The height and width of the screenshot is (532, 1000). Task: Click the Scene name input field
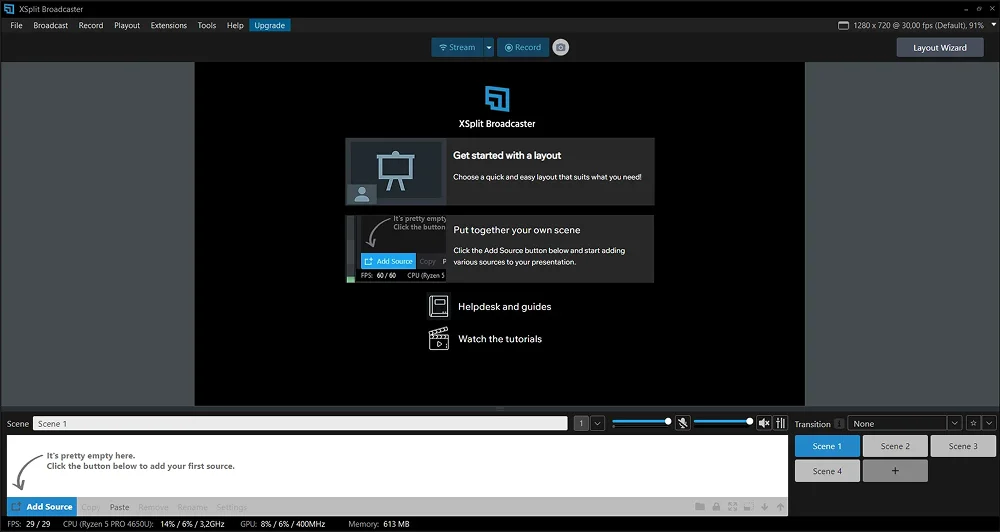tap(300, 424)
